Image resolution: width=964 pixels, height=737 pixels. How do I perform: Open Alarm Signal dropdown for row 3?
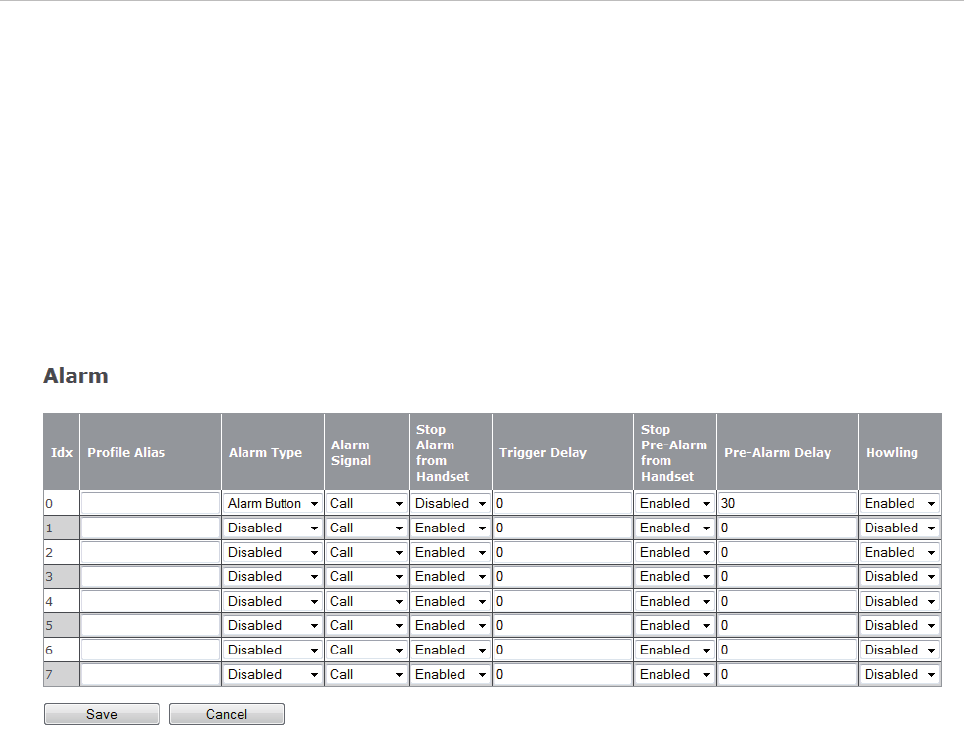366,577
